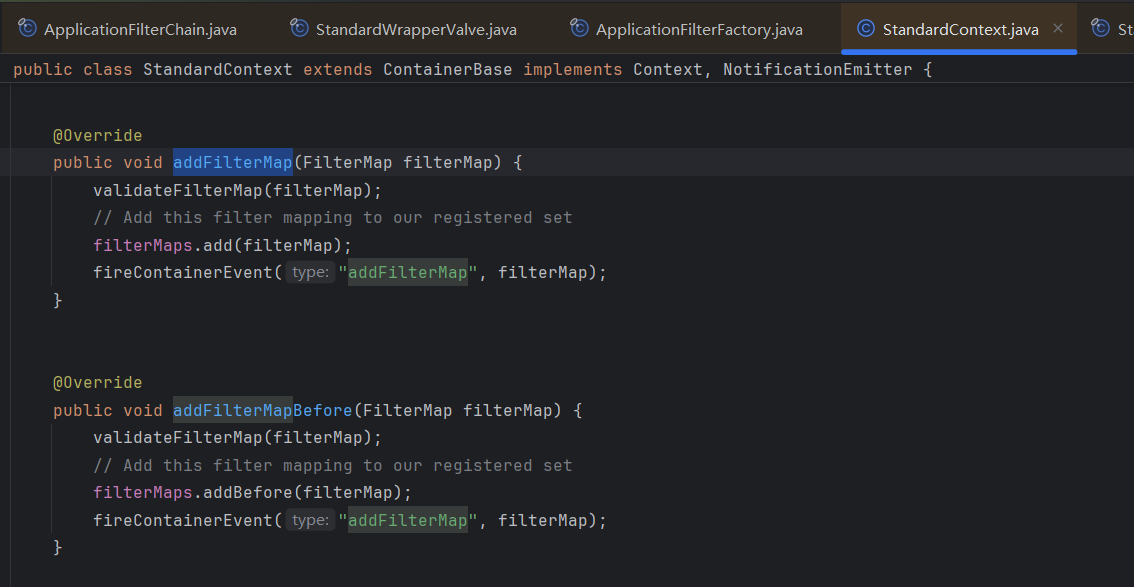Close the StandardContext.java tab
1134x587 pixels.
(x=1058, y=29)
